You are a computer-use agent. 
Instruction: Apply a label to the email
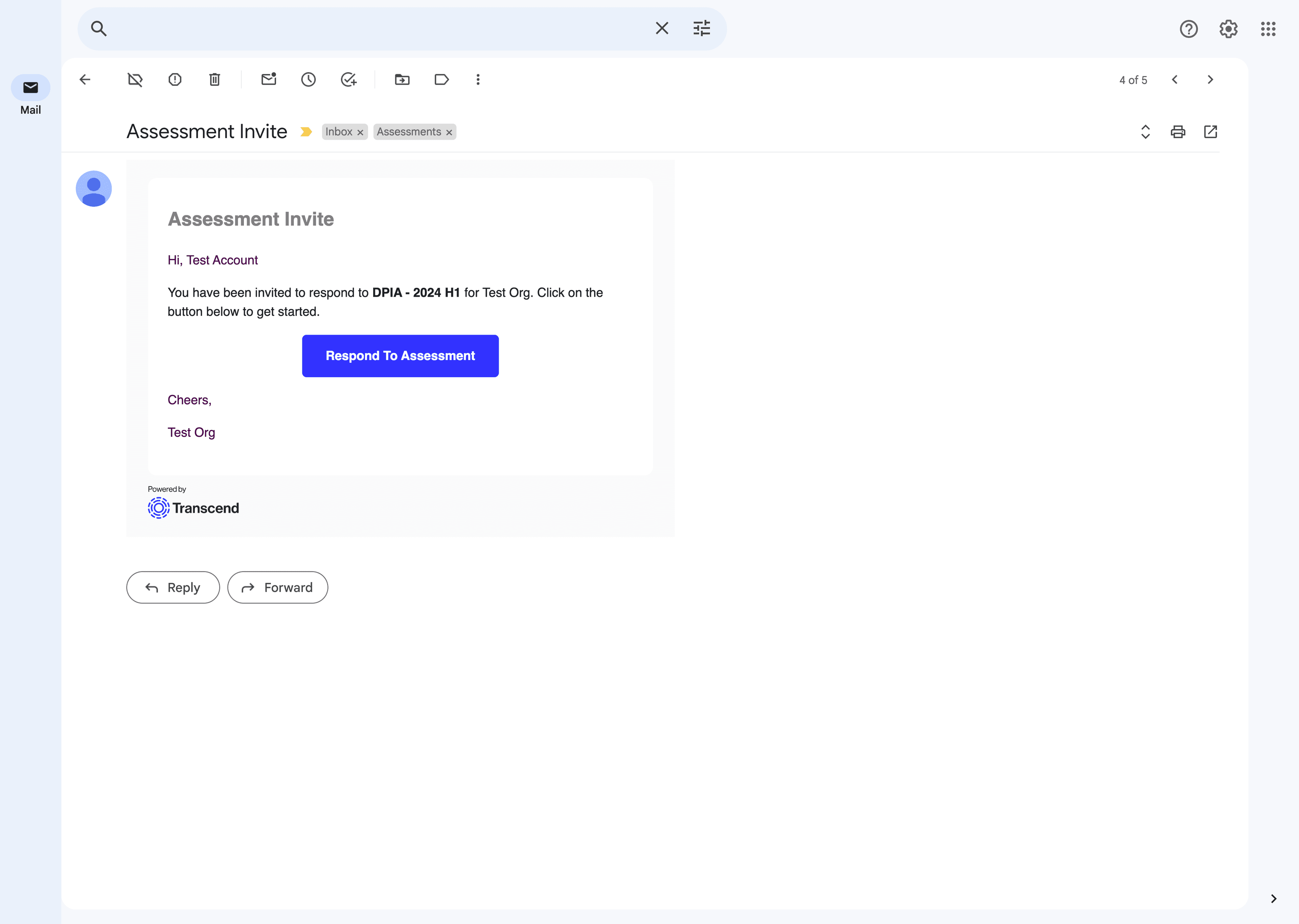[x=441, y=80]
